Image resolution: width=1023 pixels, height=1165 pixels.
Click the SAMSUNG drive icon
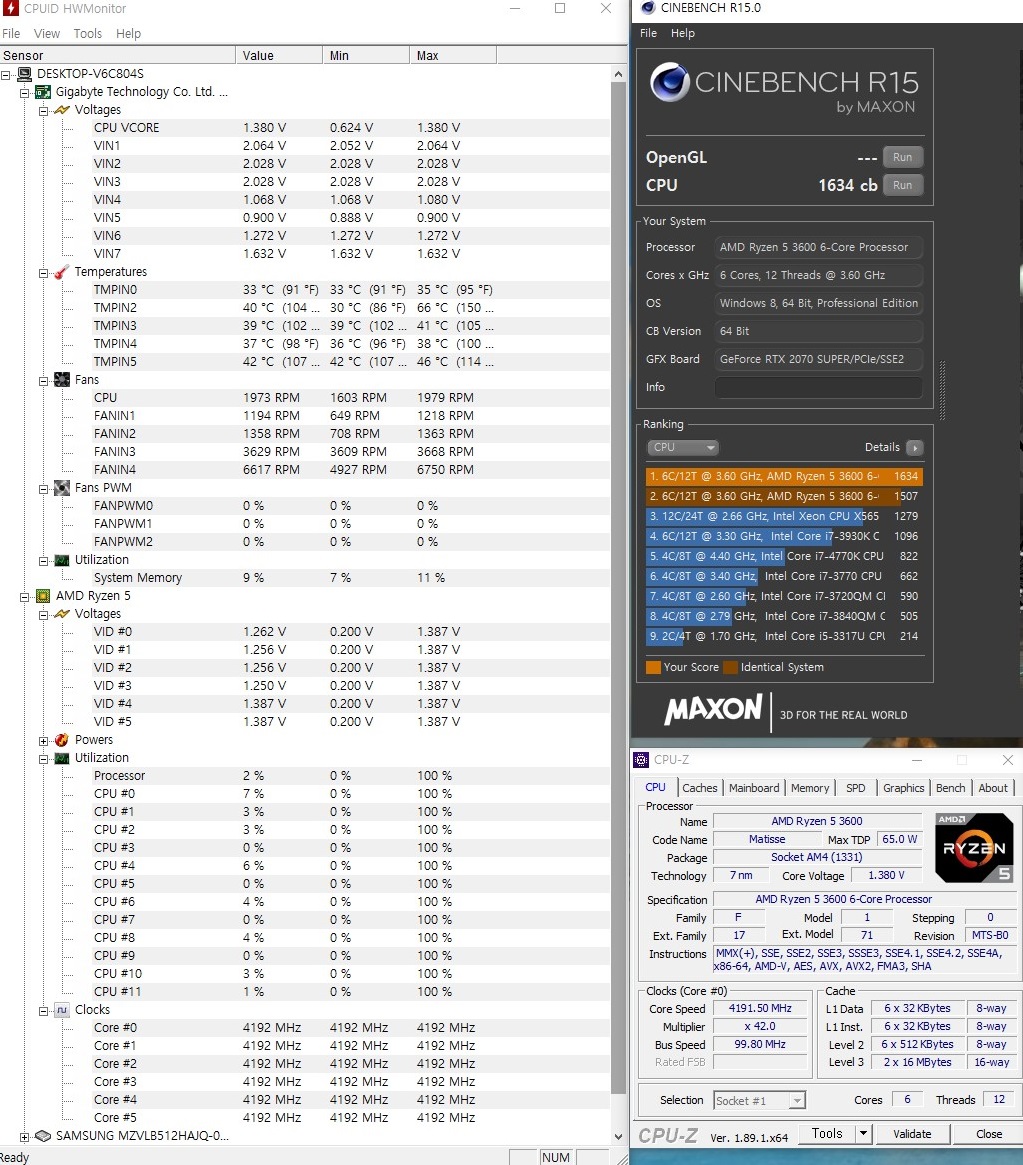[x=43, y=1136]
